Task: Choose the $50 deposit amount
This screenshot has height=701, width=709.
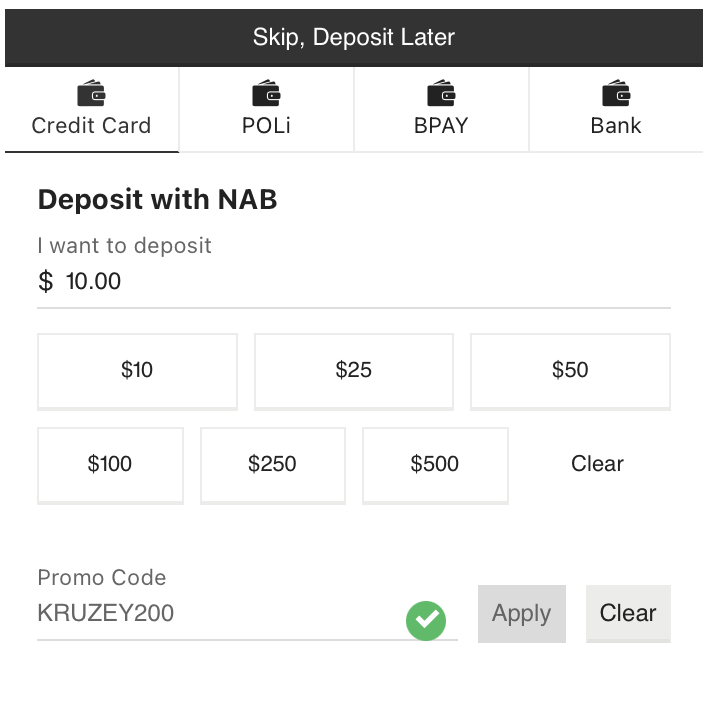Action: click(571, 372)
